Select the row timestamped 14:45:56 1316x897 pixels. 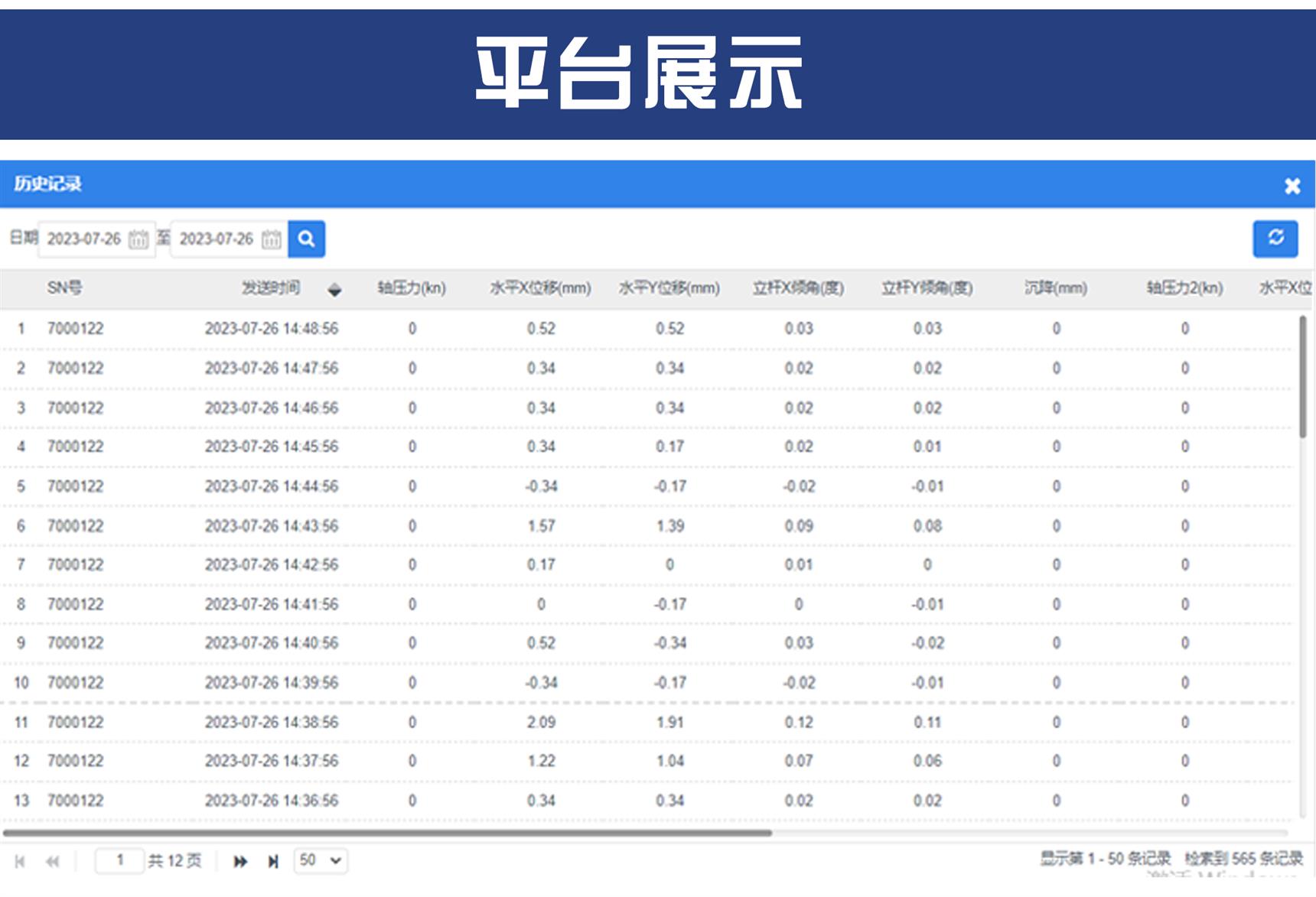[x=647, y=447]
